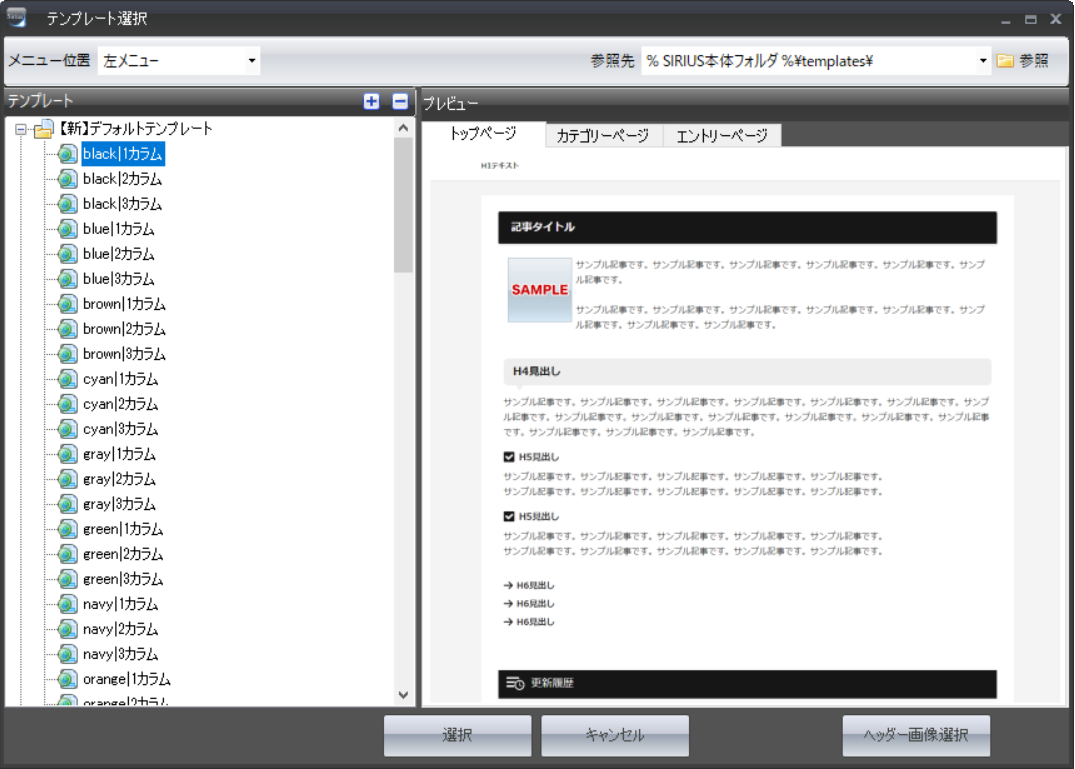Image resolution: width=1075 pixels, height=769 pixels.
Task: Click the icon beside blue|1カラム
Action: click(x=67, y=229)
